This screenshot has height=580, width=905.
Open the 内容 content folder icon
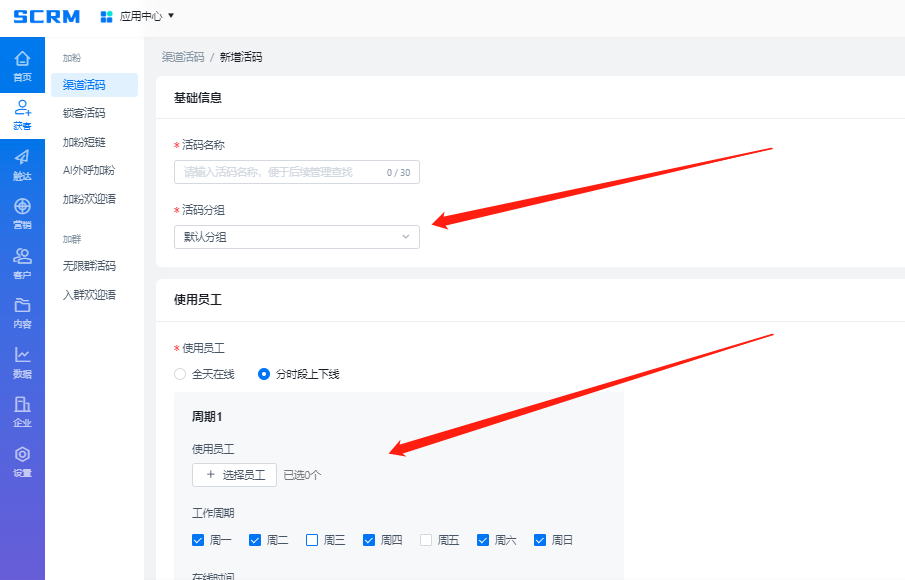tap(22, 311)
